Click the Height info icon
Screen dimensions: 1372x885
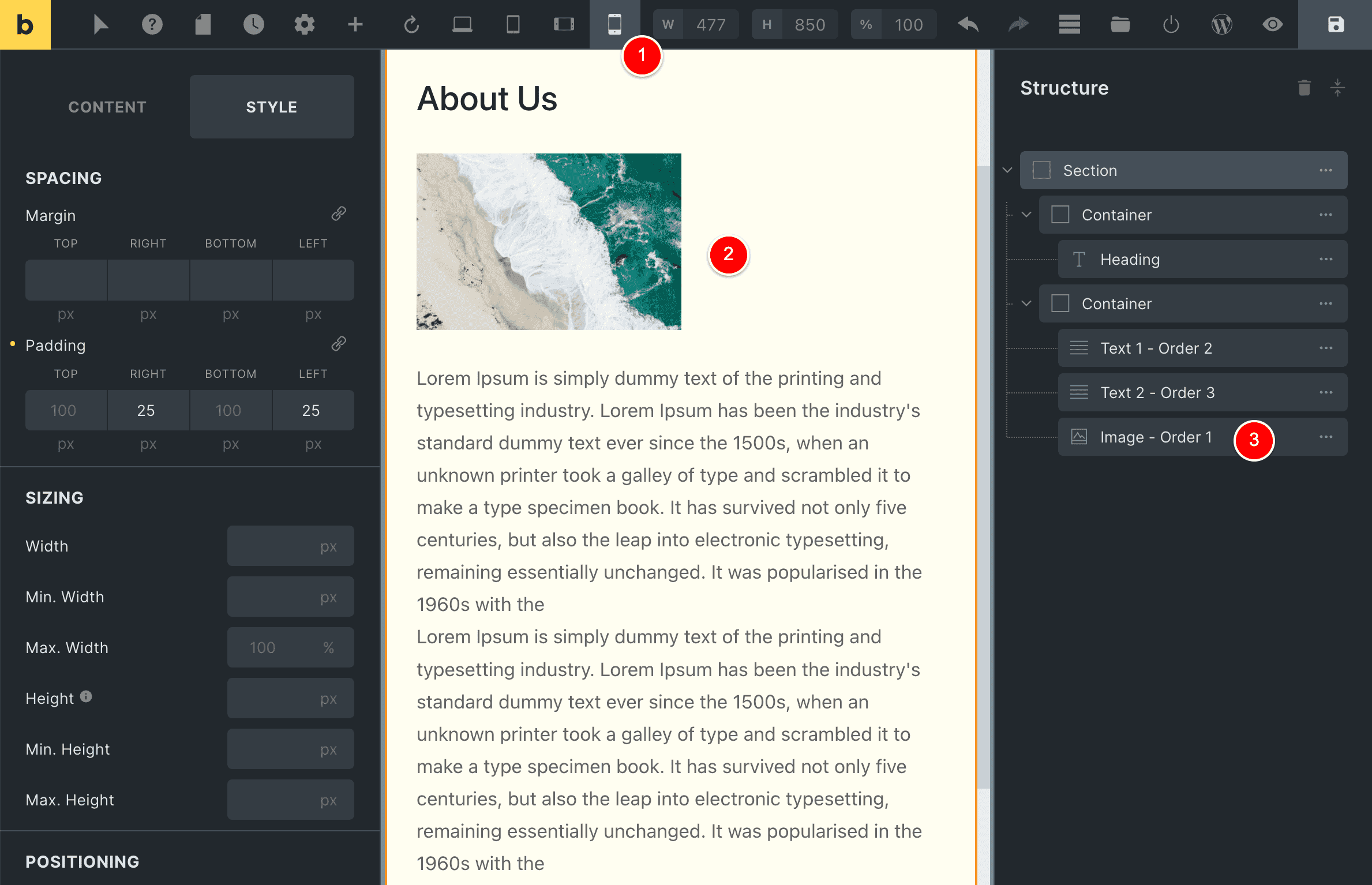click(86, 697)
